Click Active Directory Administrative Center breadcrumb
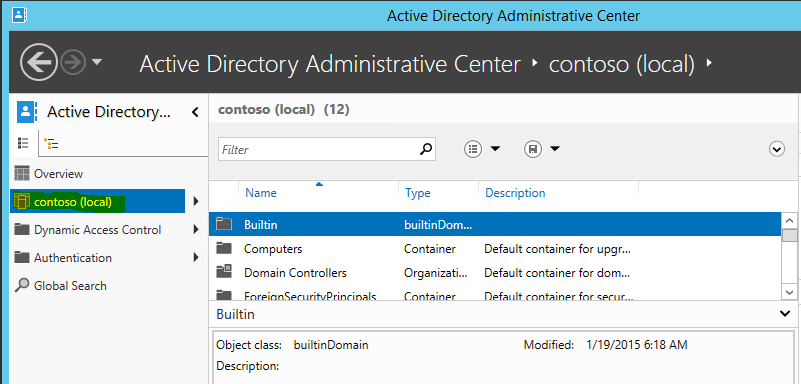Viewport: 801px width, 384px height. click(x=330, y=64)
